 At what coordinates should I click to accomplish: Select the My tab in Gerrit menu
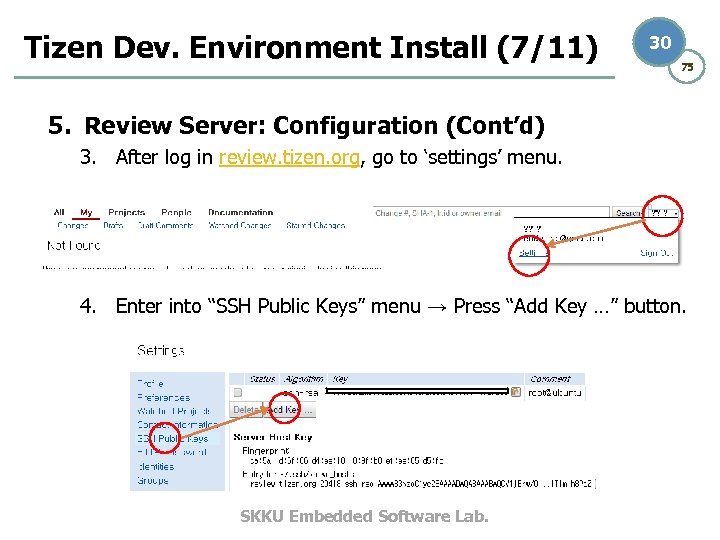click(86, 212)
